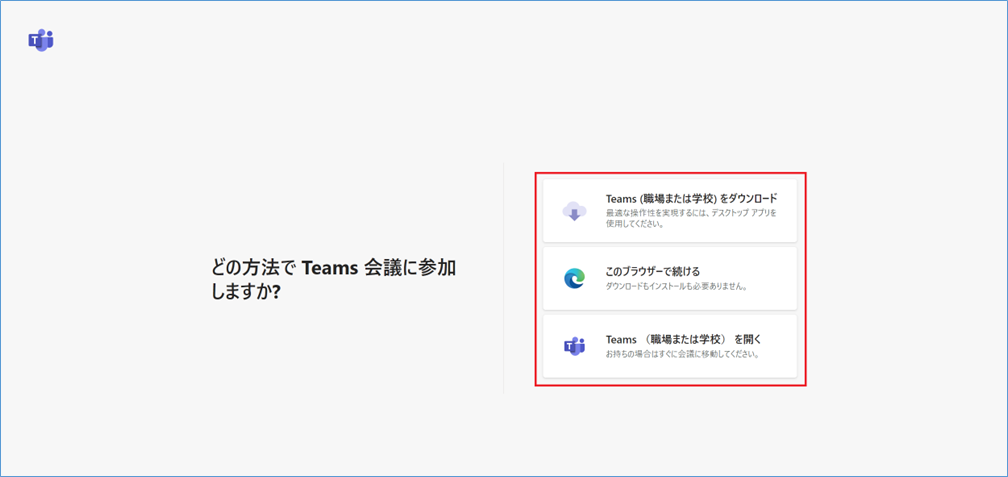Click the heading "どの方法で Teams 会議に参加しますか?"
The width and height of the screenshot is (1008, 477).
pos(334,279)
